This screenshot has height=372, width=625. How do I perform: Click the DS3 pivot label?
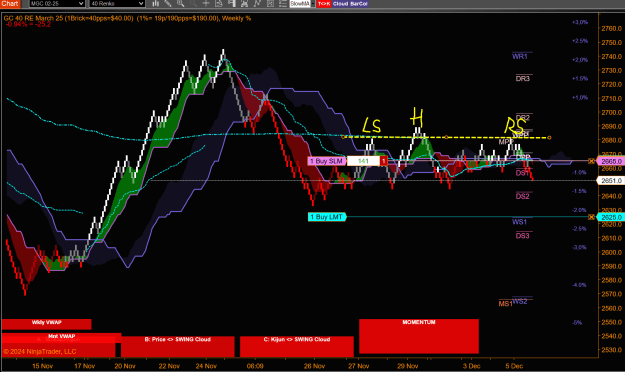point(523,236)
